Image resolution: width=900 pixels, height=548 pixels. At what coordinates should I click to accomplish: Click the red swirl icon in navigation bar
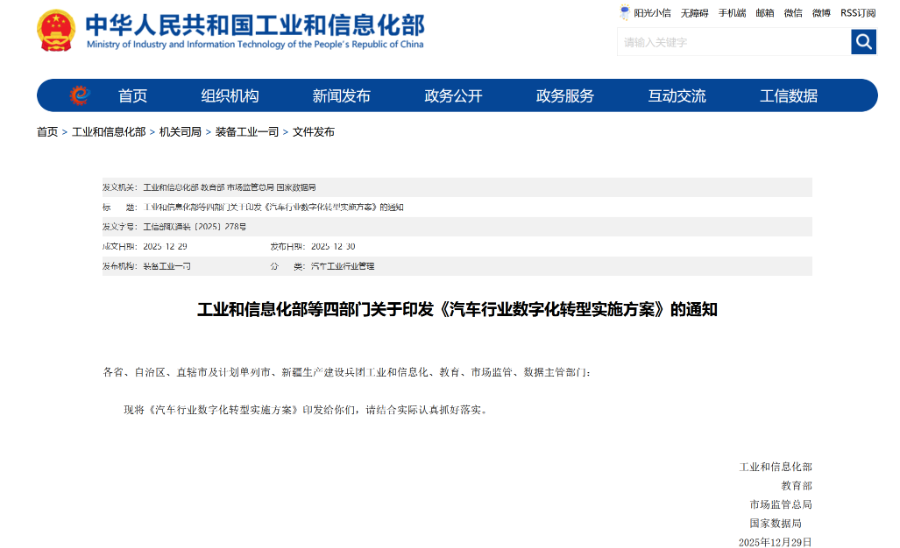pyautogui.click(x=79, y=96)
